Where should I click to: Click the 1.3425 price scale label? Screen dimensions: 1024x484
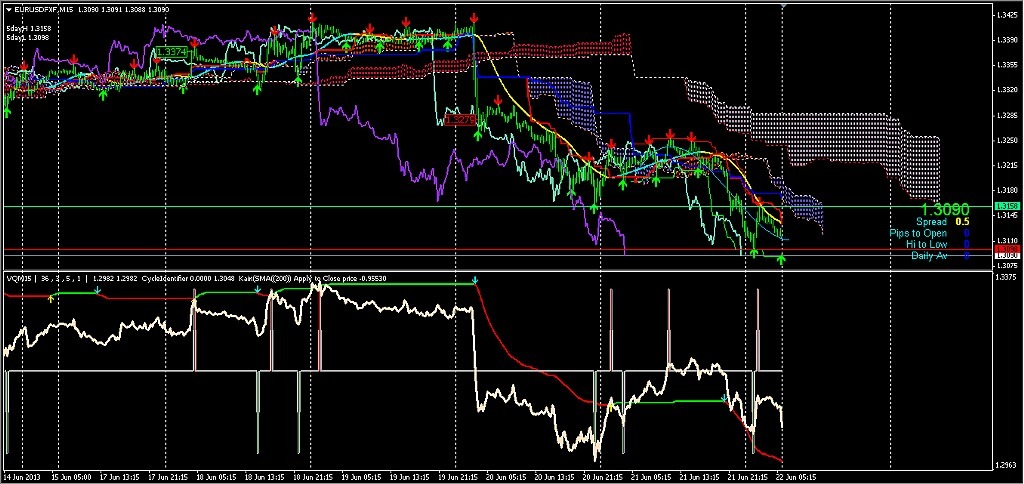click(1006, 15)
